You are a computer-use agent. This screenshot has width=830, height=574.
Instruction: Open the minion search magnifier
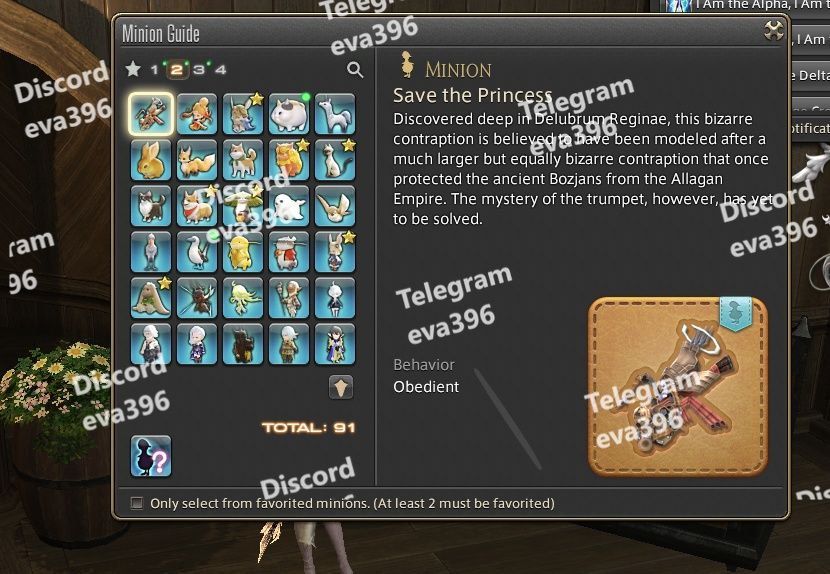point(355,69)
